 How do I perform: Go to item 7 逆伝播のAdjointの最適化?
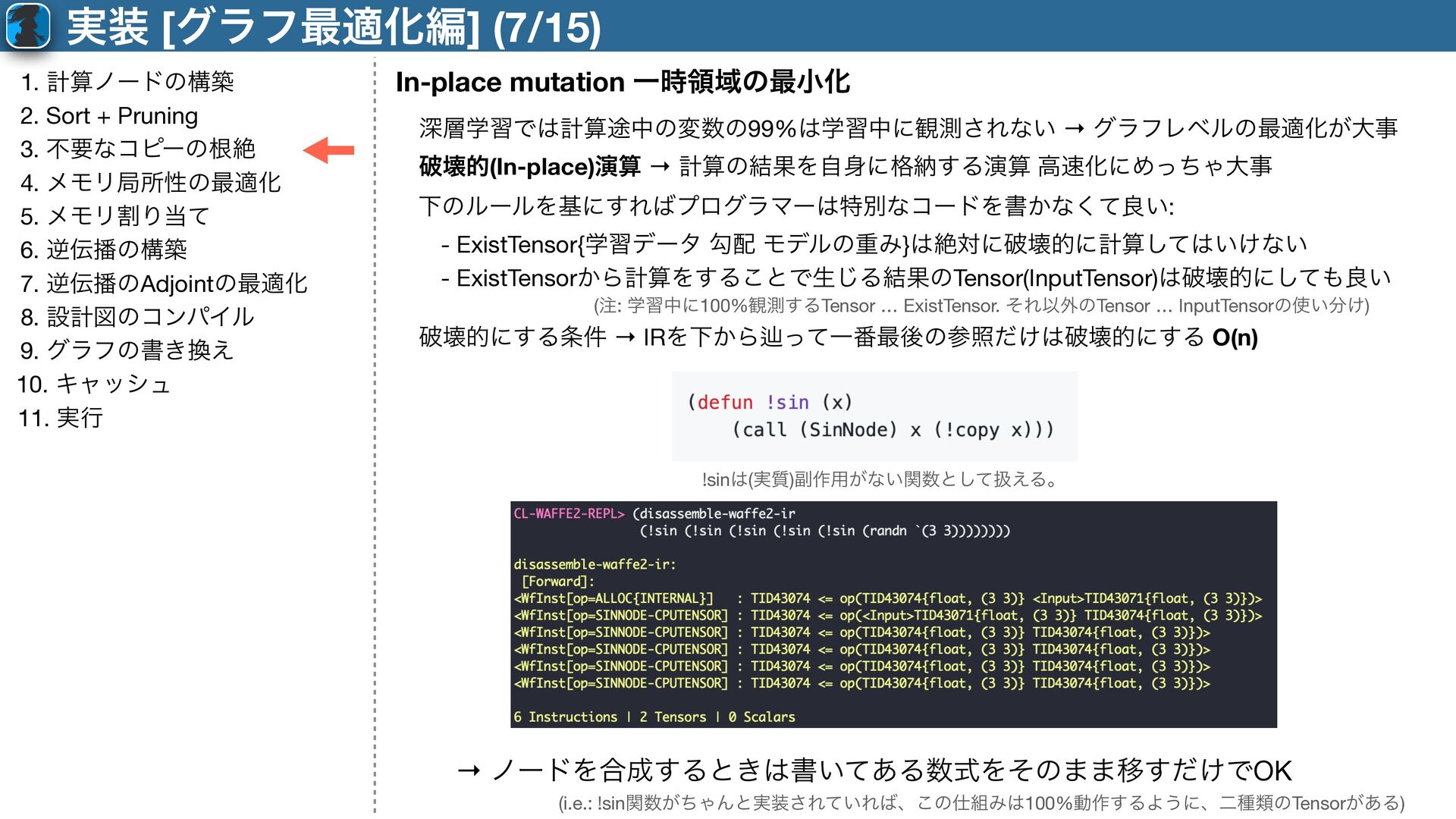(x=164, y=284)
